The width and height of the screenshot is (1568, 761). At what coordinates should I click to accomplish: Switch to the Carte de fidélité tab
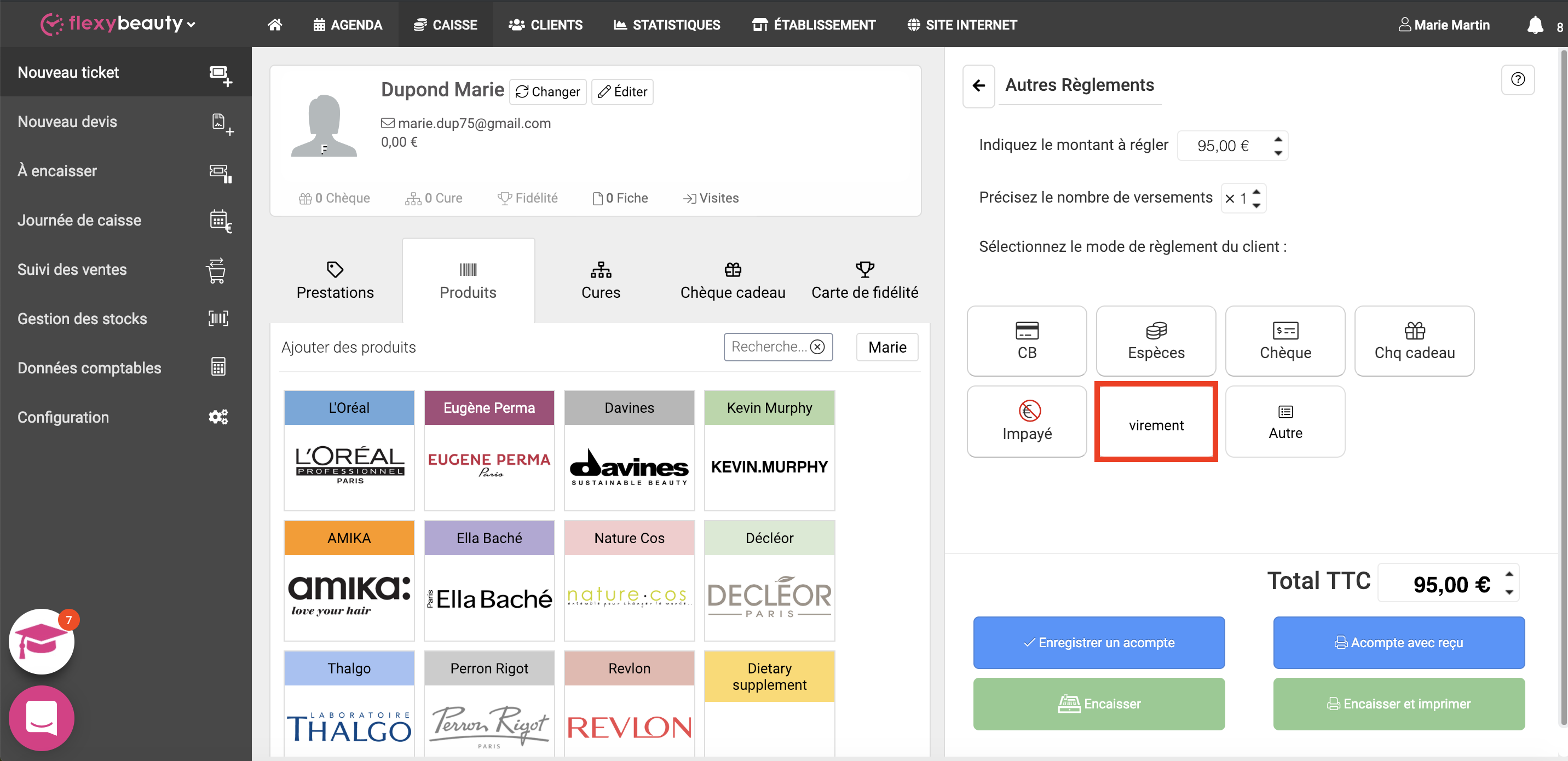[864, 281]
